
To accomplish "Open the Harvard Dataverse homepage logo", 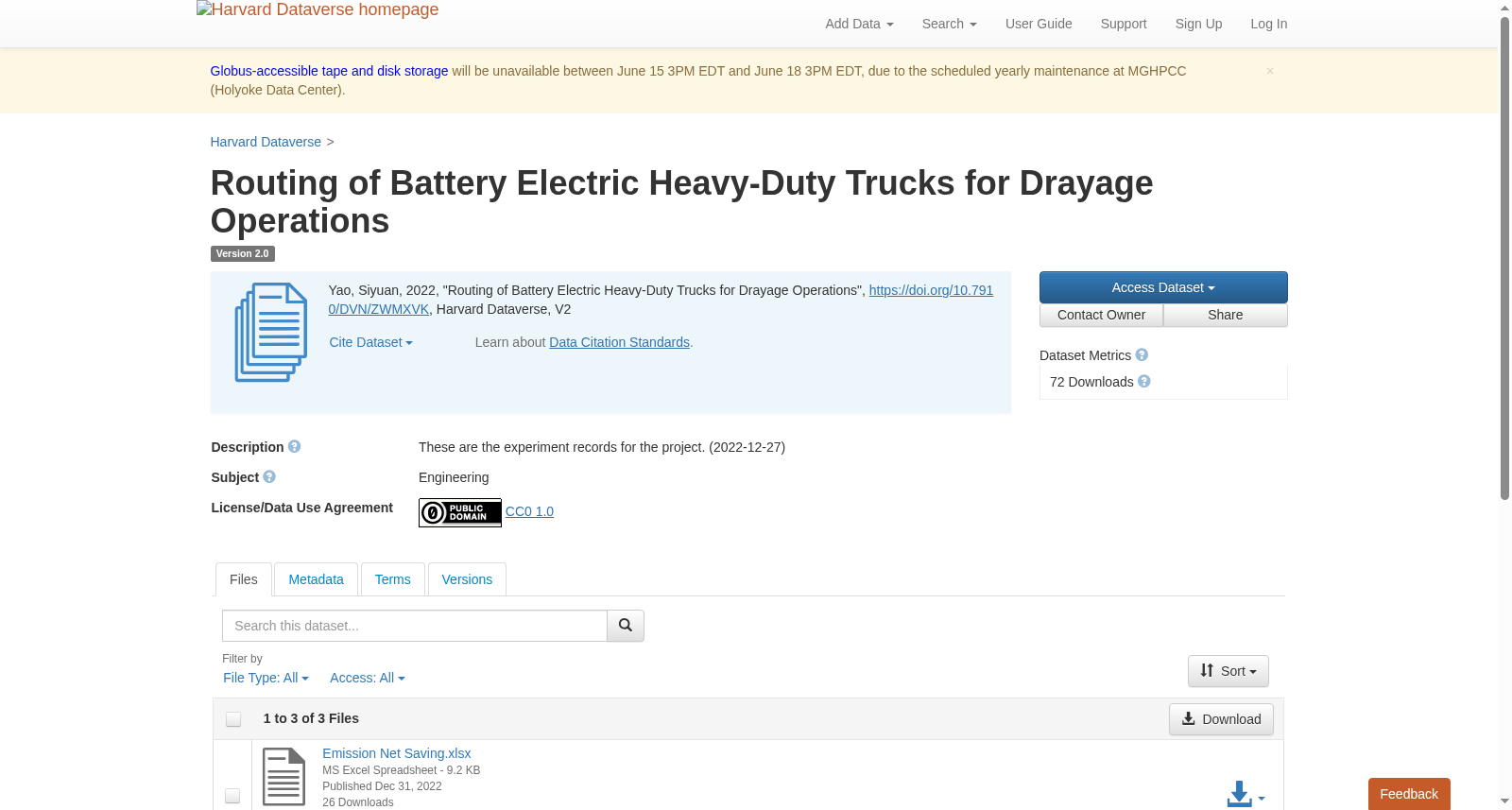I will 318,10.
